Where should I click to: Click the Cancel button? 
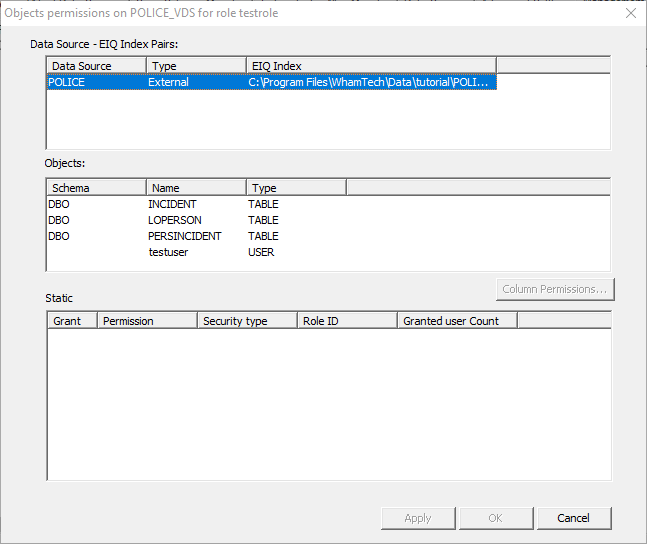tap(573, 518)
